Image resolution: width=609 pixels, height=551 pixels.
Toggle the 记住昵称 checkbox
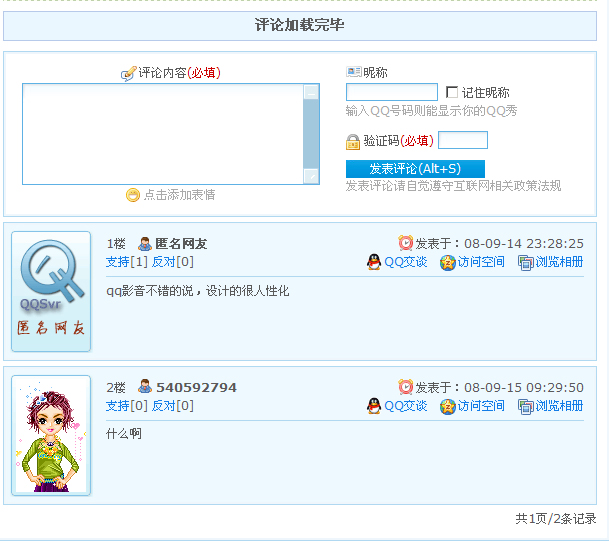click(452, 92)
